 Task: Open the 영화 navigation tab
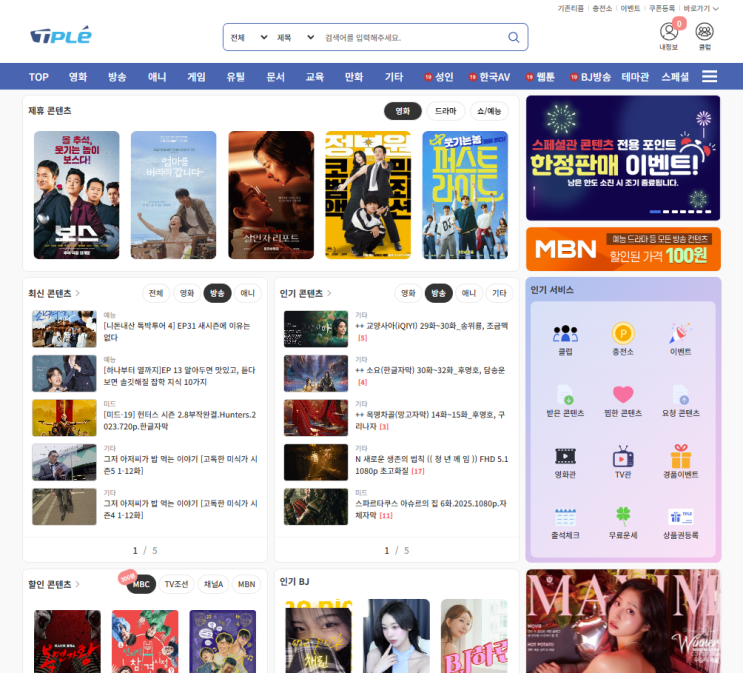pyautogui.click(x=78, y=77)
